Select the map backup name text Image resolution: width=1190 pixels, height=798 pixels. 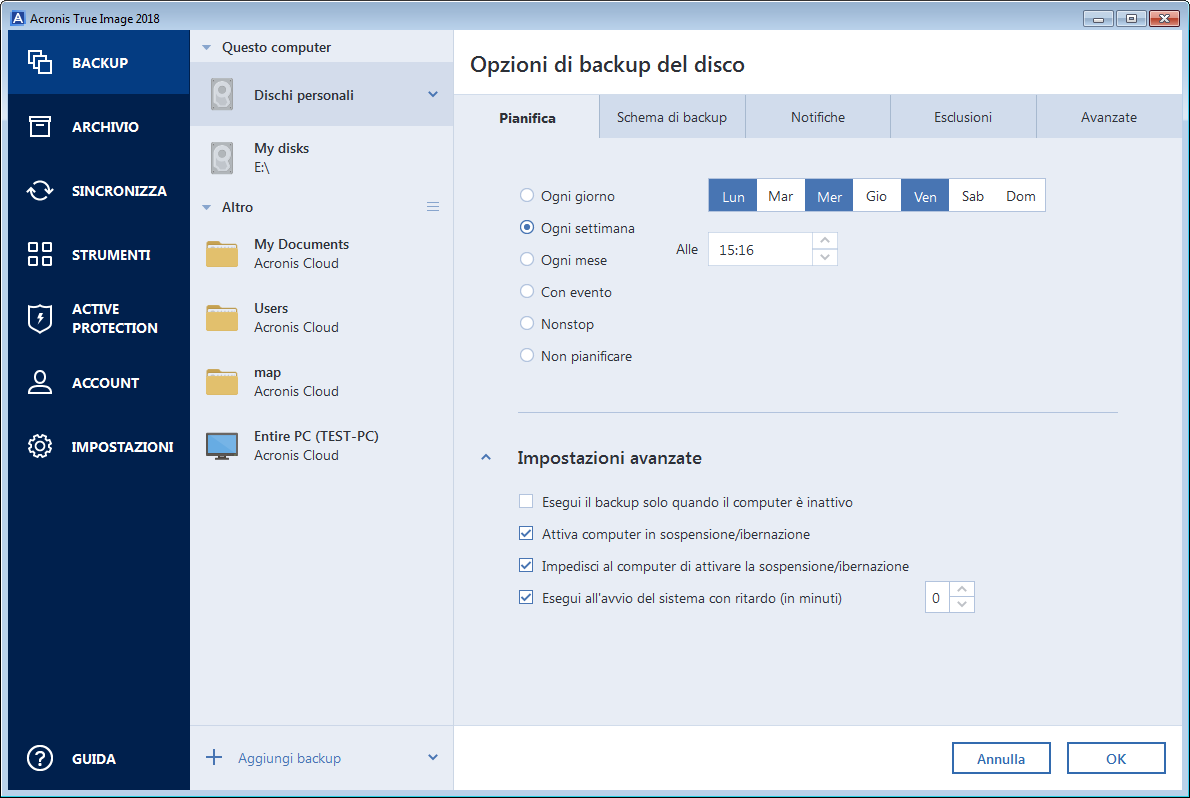267,372
